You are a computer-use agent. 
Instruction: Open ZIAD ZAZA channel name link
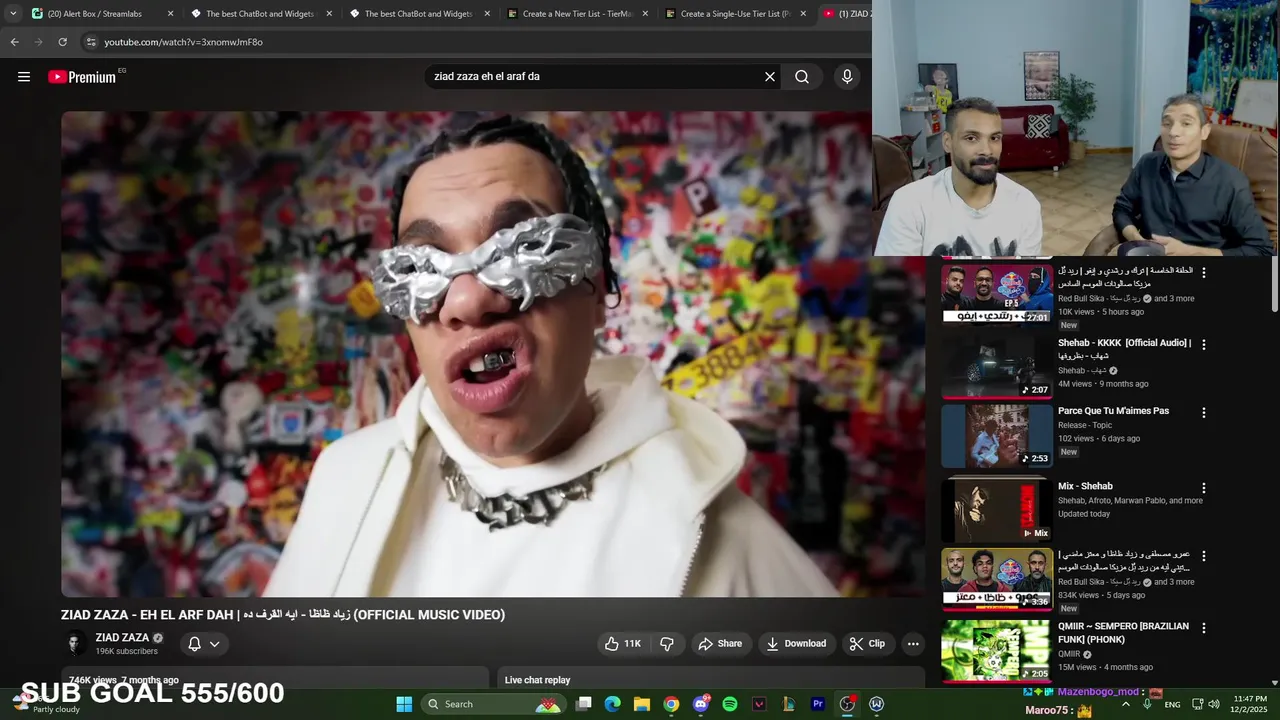click(122, 637)
